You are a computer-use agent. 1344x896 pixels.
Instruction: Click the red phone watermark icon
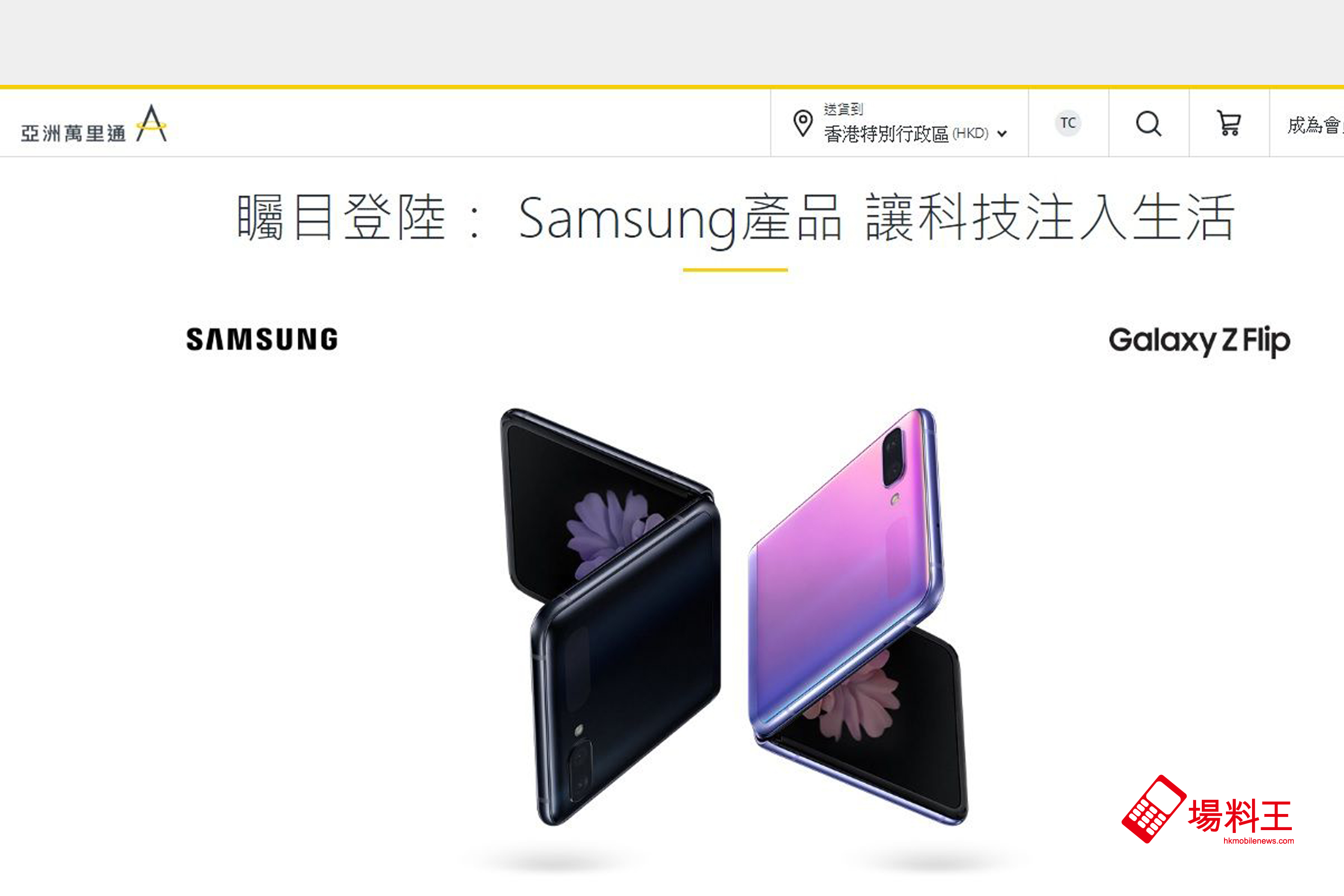point(1154,809)
